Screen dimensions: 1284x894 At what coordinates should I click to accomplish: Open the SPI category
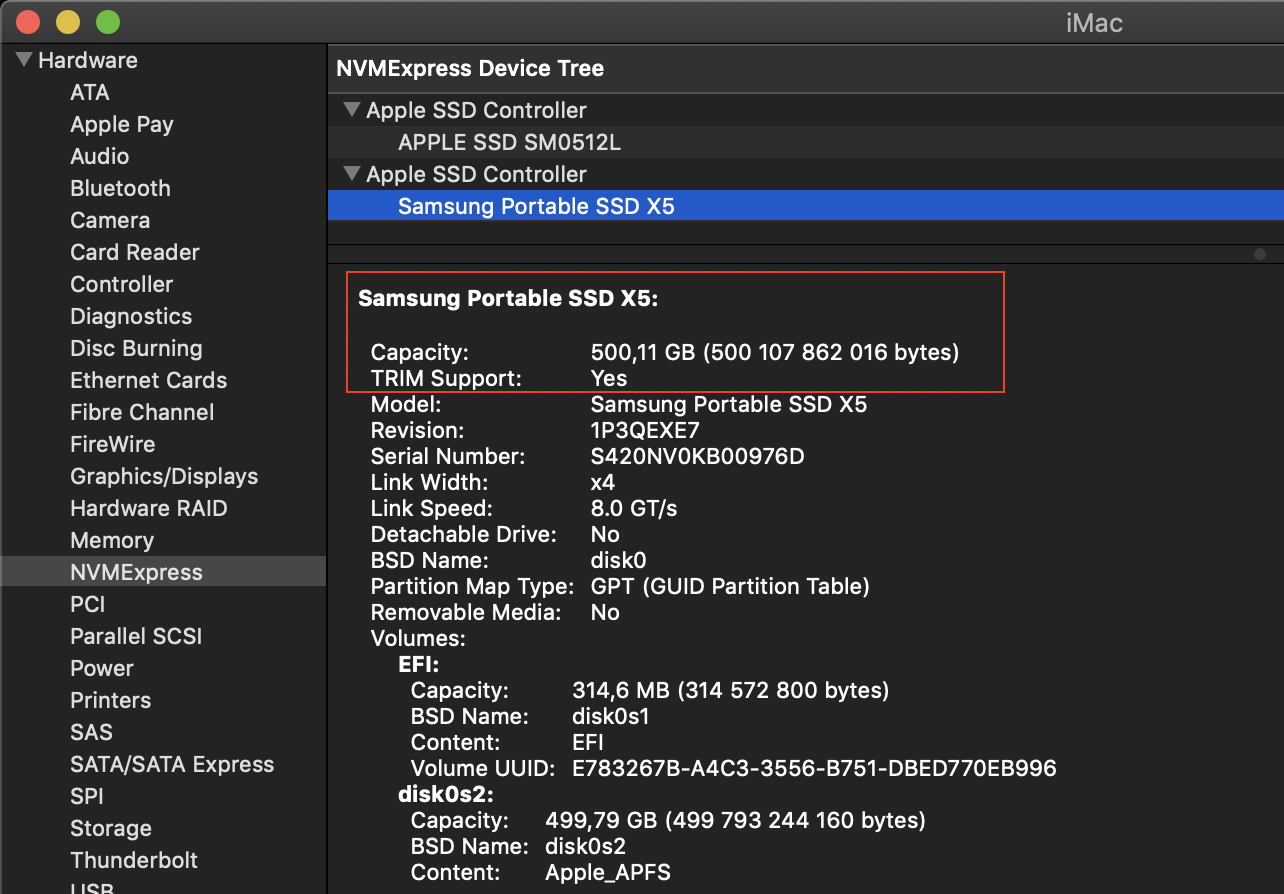tap(87, 796)
